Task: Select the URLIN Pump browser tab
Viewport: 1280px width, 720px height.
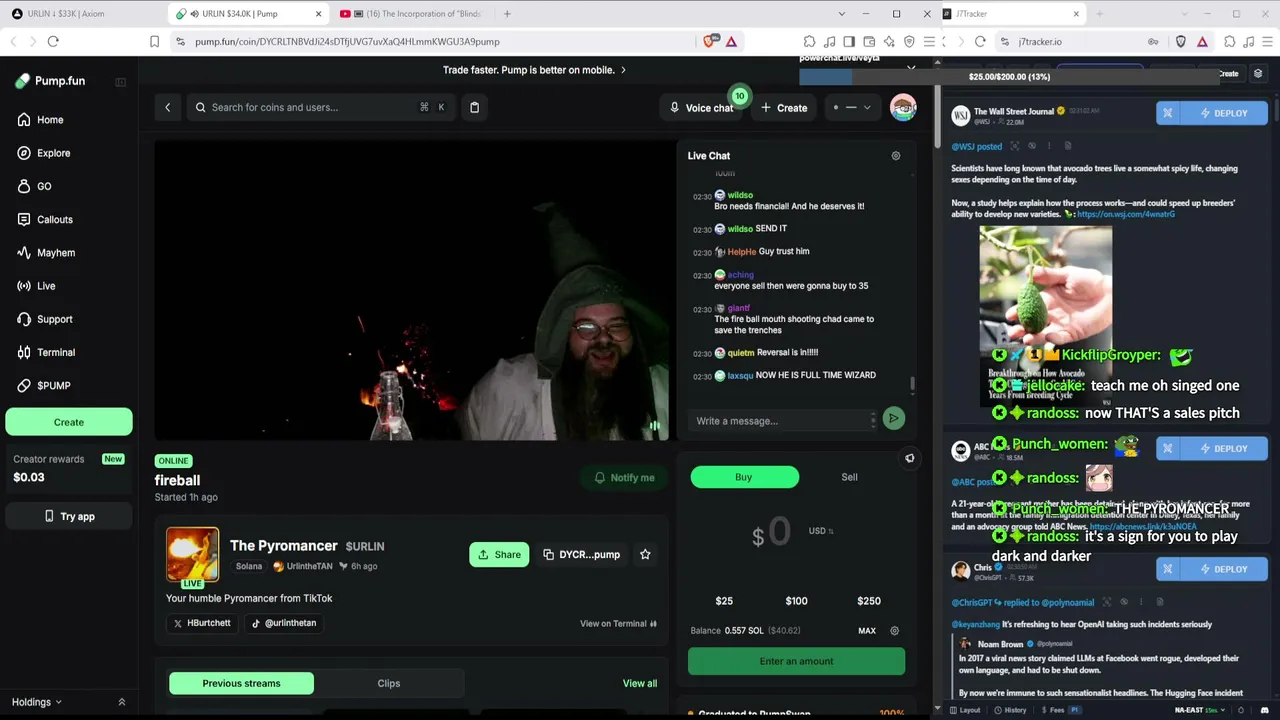Action: tap(248, 14)
